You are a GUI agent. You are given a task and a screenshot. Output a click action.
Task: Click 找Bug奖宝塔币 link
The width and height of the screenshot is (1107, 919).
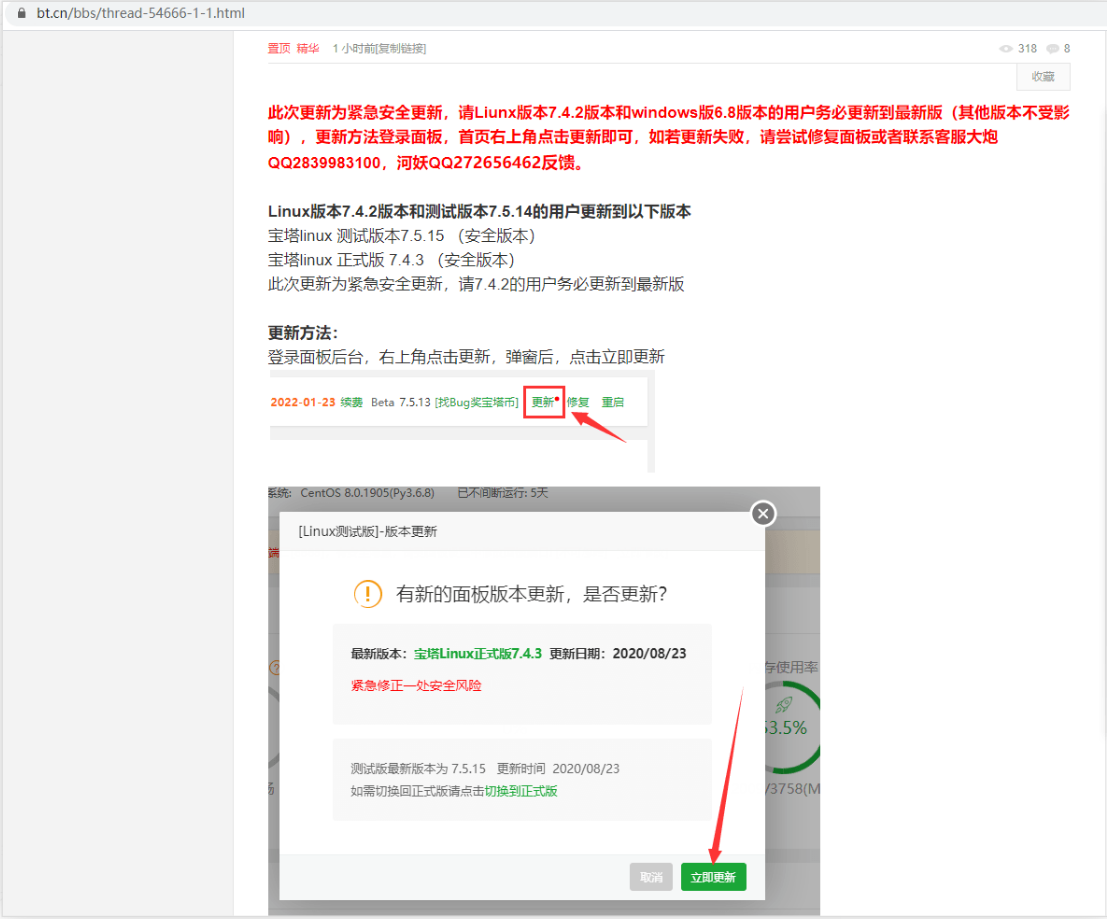tap(477, 402)
